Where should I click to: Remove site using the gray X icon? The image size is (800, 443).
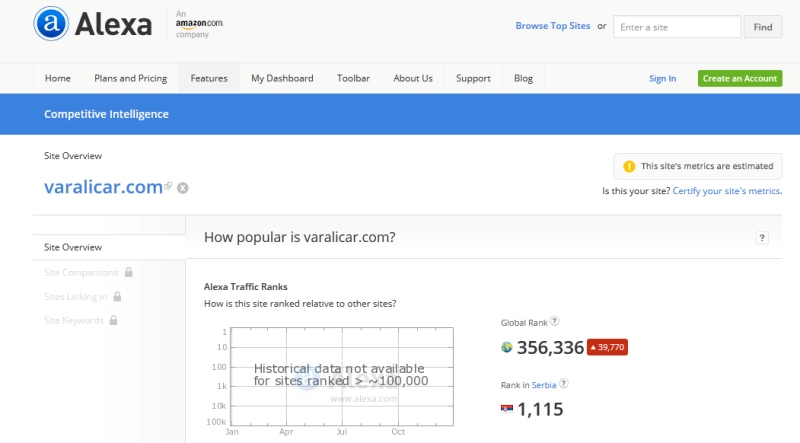183,188
